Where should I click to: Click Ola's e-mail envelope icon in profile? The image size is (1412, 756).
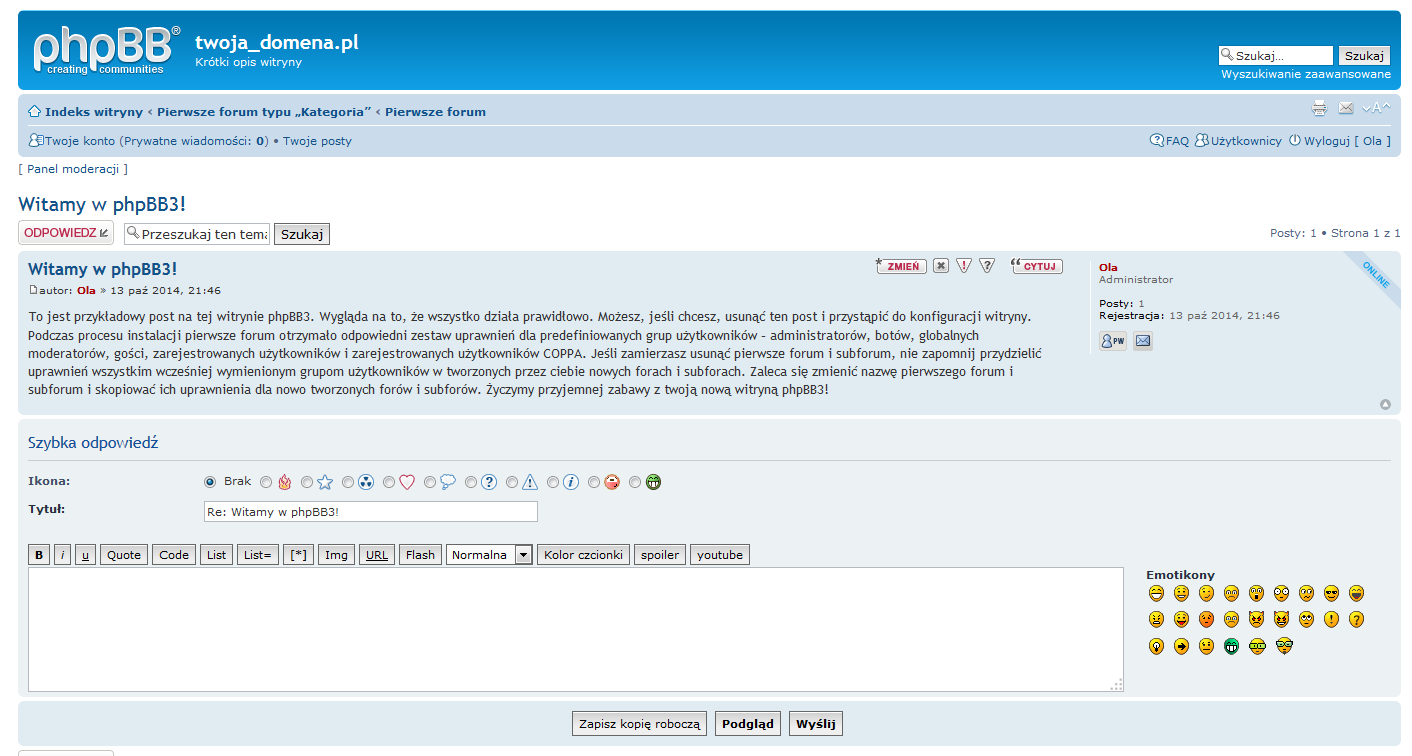click(x=1143, y=341)
